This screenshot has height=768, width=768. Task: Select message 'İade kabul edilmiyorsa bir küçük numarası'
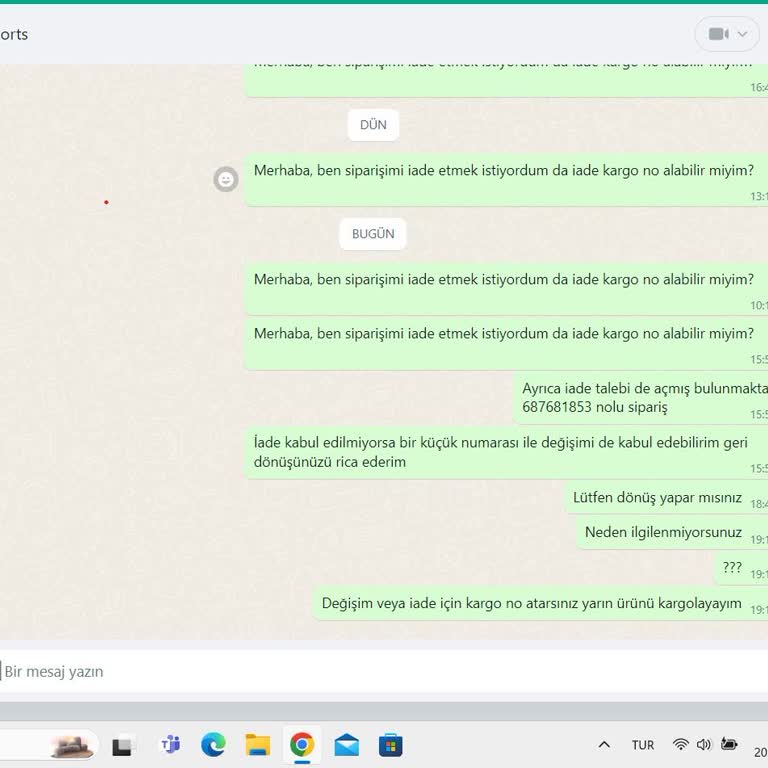coord(506,453)
